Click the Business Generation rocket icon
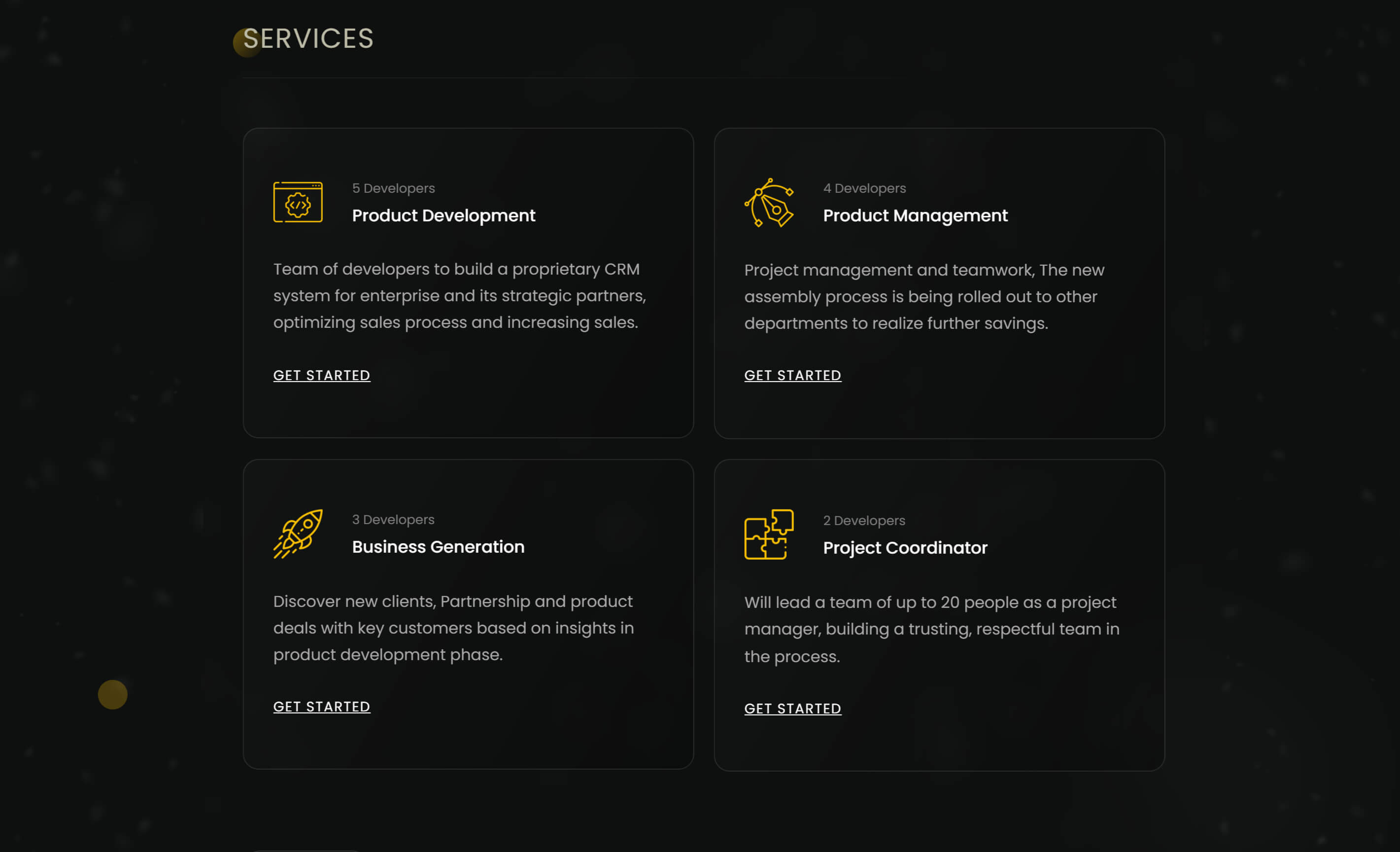Image resolution: width=1400 pixels, height=852 pixels. pyautogui.click(x=298, y=533)
